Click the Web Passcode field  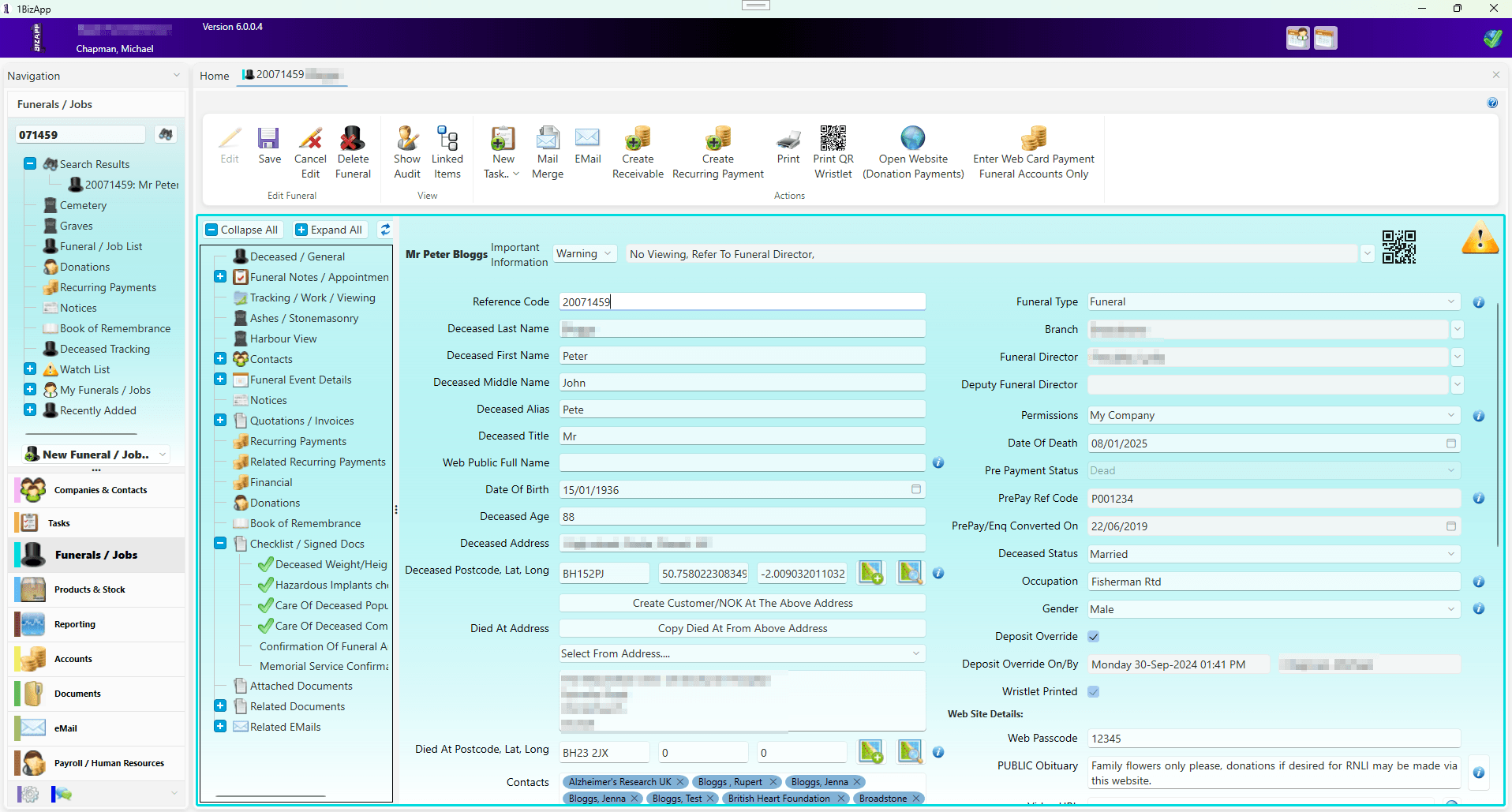[1274, 739]
